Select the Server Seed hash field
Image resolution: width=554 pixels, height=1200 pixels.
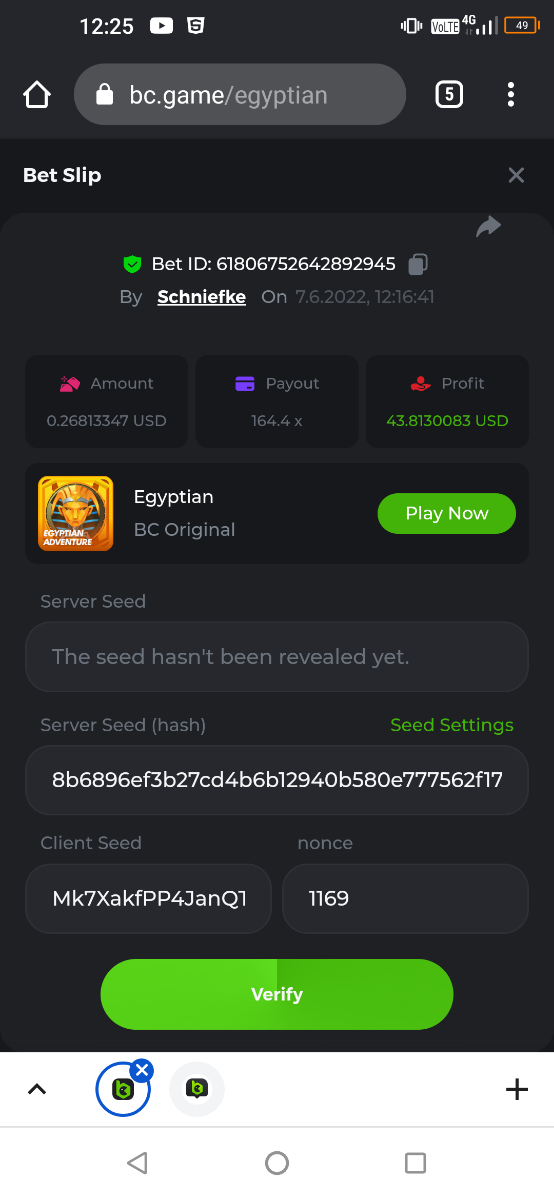coord(277,779)
